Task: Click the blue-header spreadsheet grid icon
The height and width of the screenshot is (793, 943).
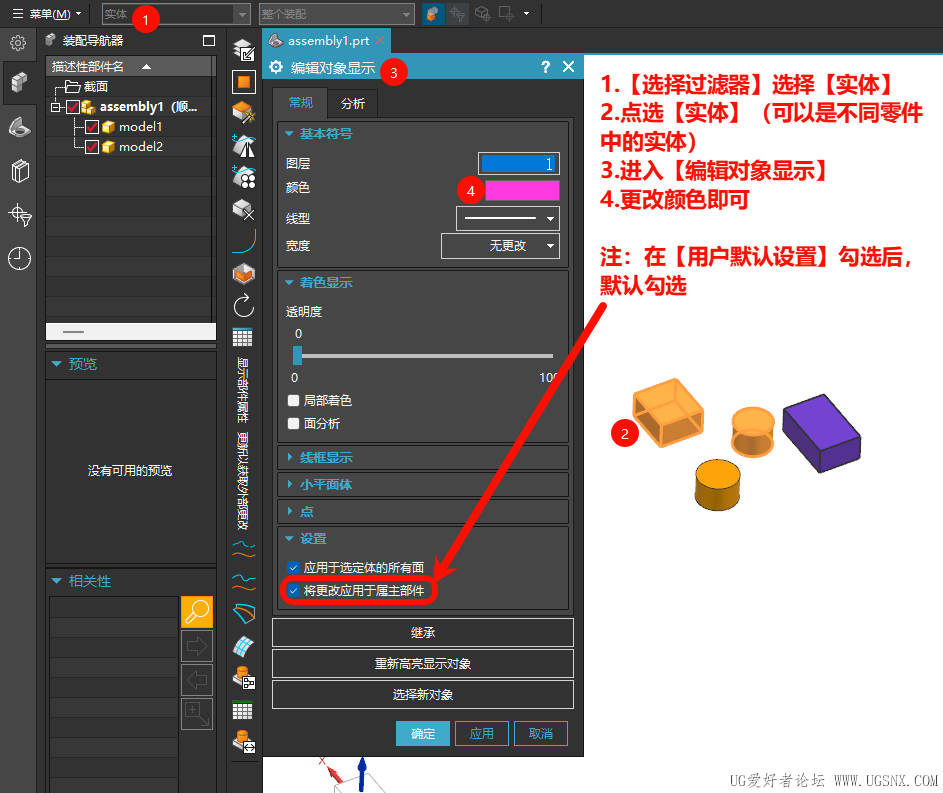Action: click(242, 337)
